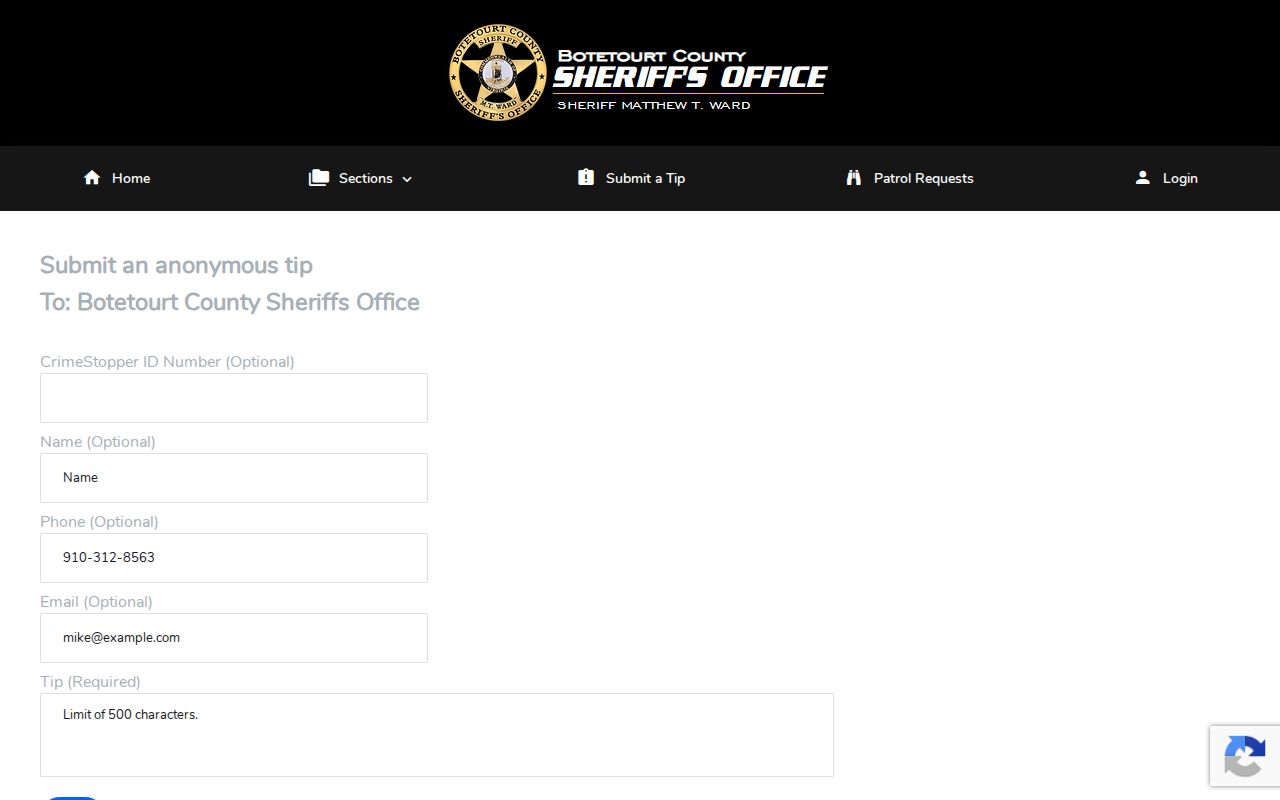Click the Sheriff's Office star badge logo
Image resolution: width=1280 pixels, height=800 pixels.
pyautogui.click(x=497, y=73)
